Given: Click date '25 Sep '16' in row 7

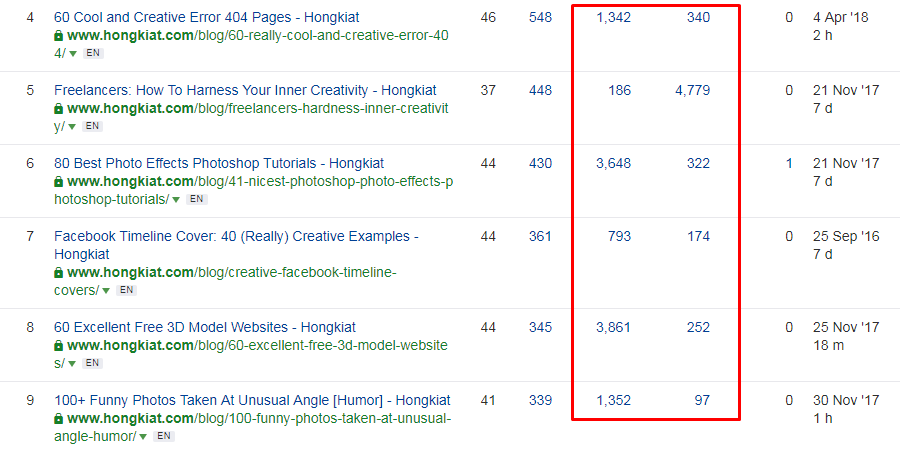Looking at the screenshot, I should click(846, 236).
